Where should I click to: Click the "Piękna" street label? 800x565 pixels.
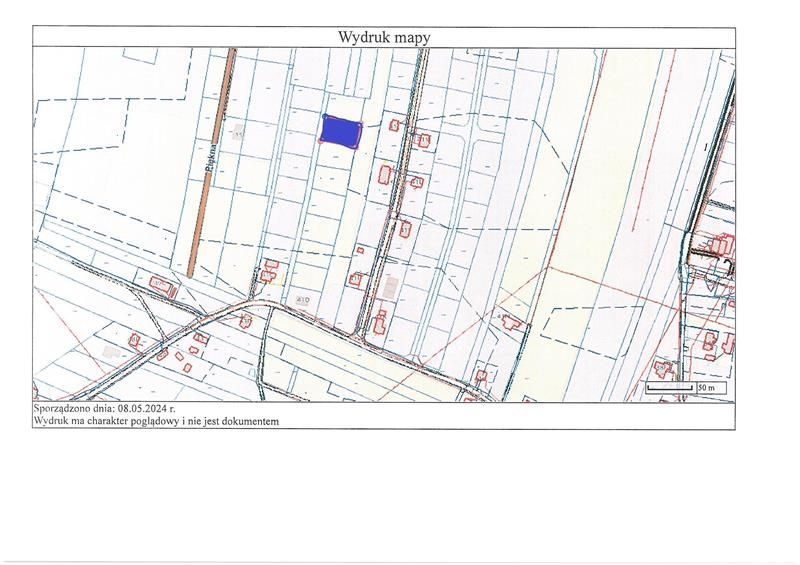pyautogui.click(x=212, y=157)
